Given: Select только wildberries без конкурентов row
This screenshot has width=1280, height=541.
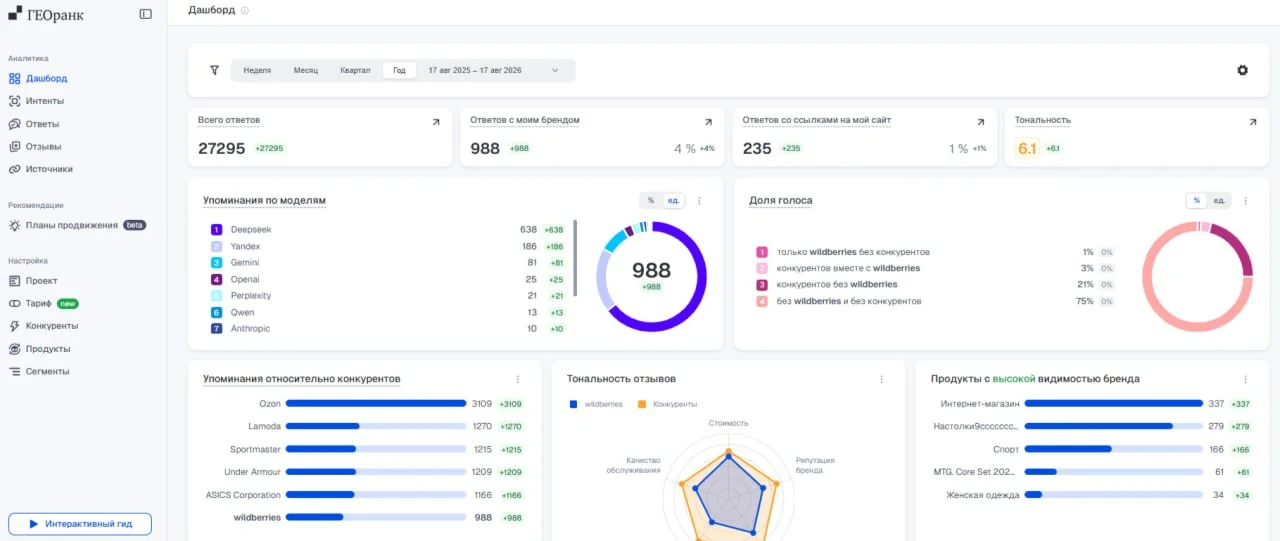Looking at the screenshot, I should [935, 252].
